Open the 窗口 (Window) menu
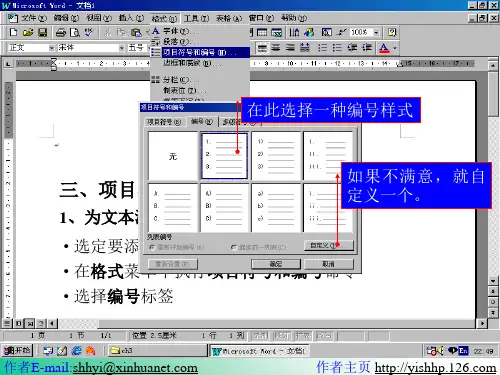The width and height of the screenshot is (500, 375). pos(261,18)
